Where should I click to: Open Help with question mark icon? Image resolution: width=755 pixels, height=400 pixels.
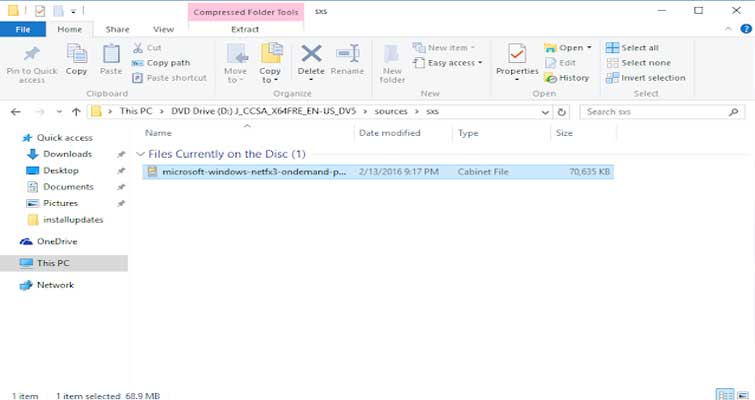click(x=746, y=29)
